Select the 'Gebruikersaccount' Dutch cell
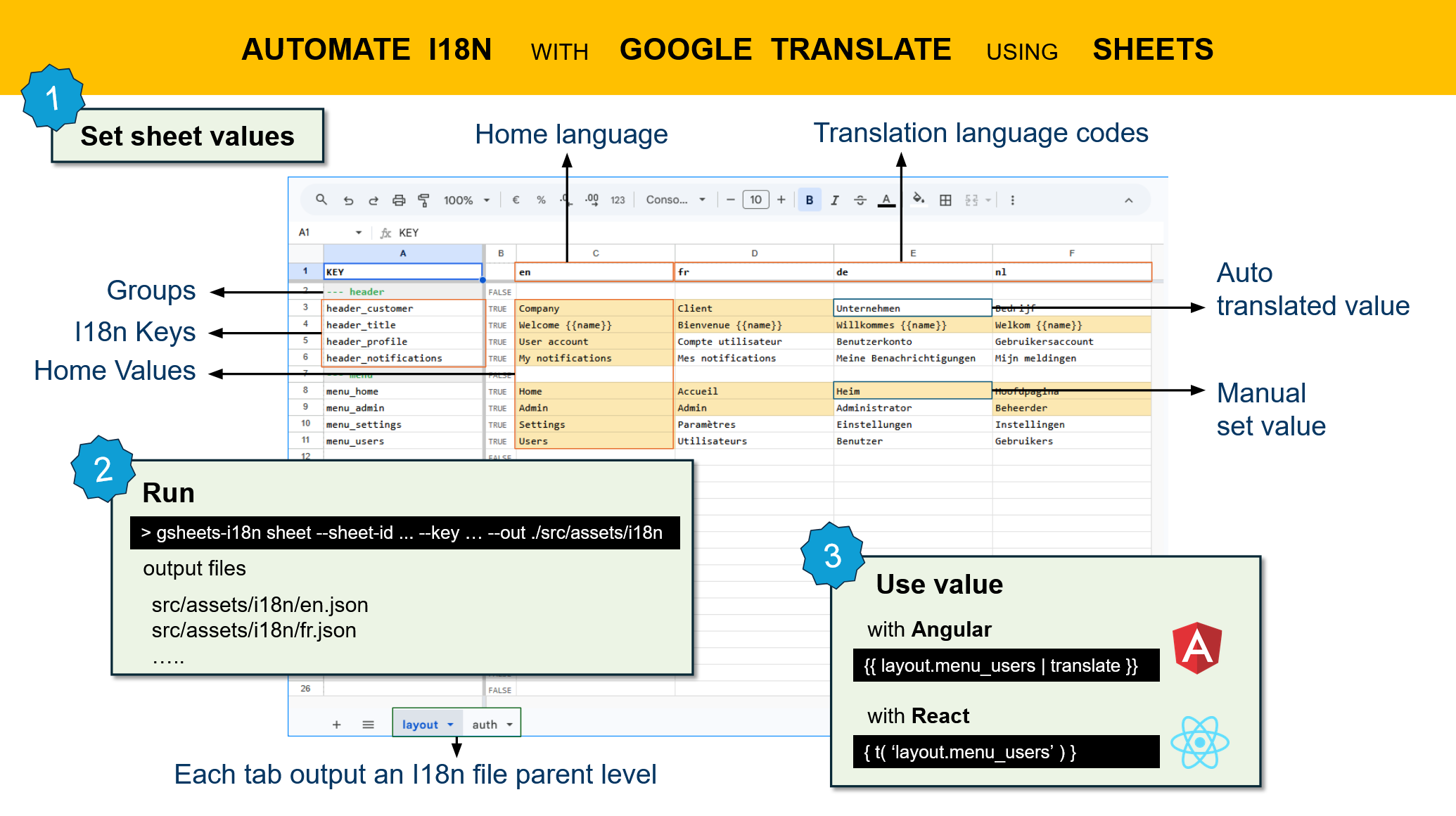 click(1072, 341)
